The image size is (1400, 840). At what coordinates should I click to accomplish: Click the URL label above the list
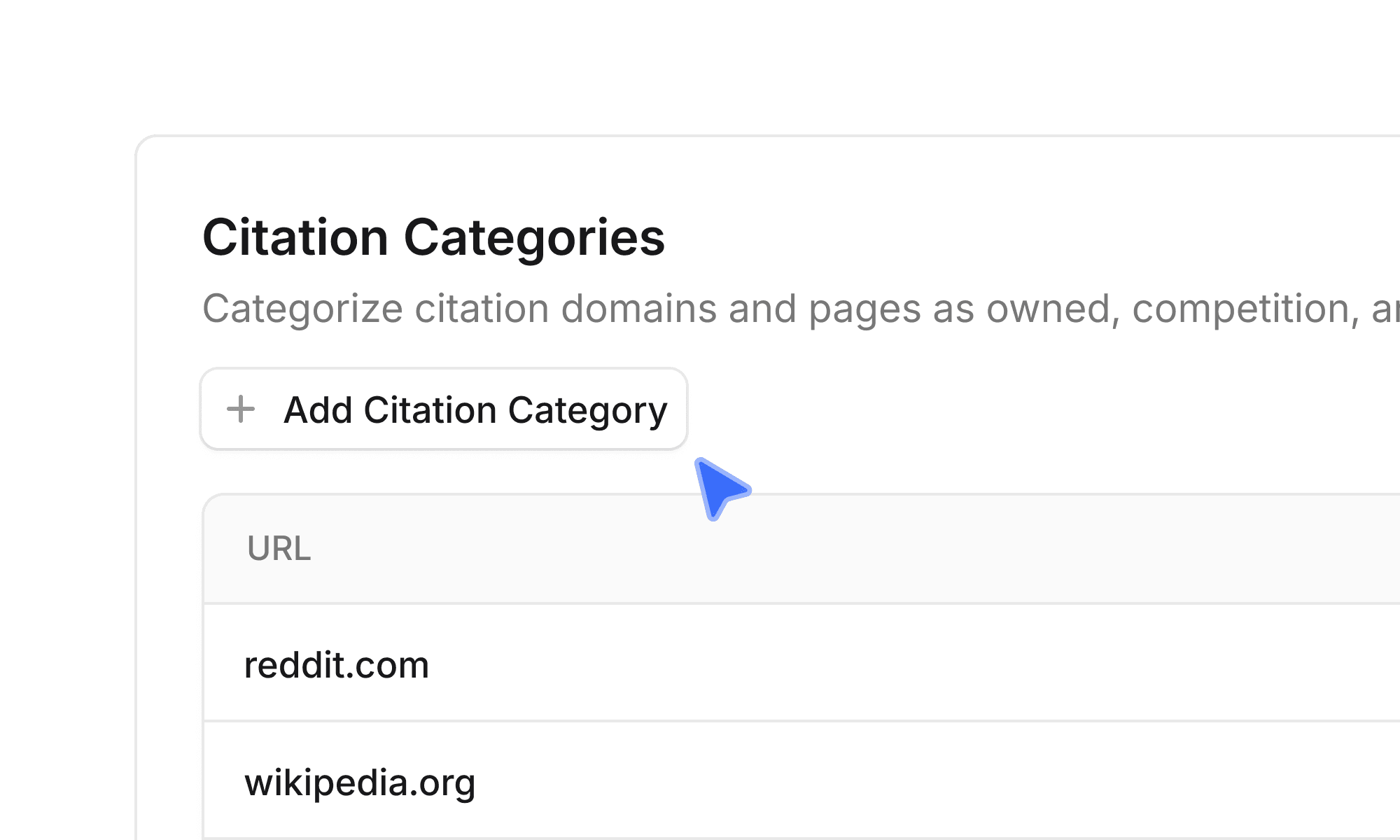click(279, 550)
